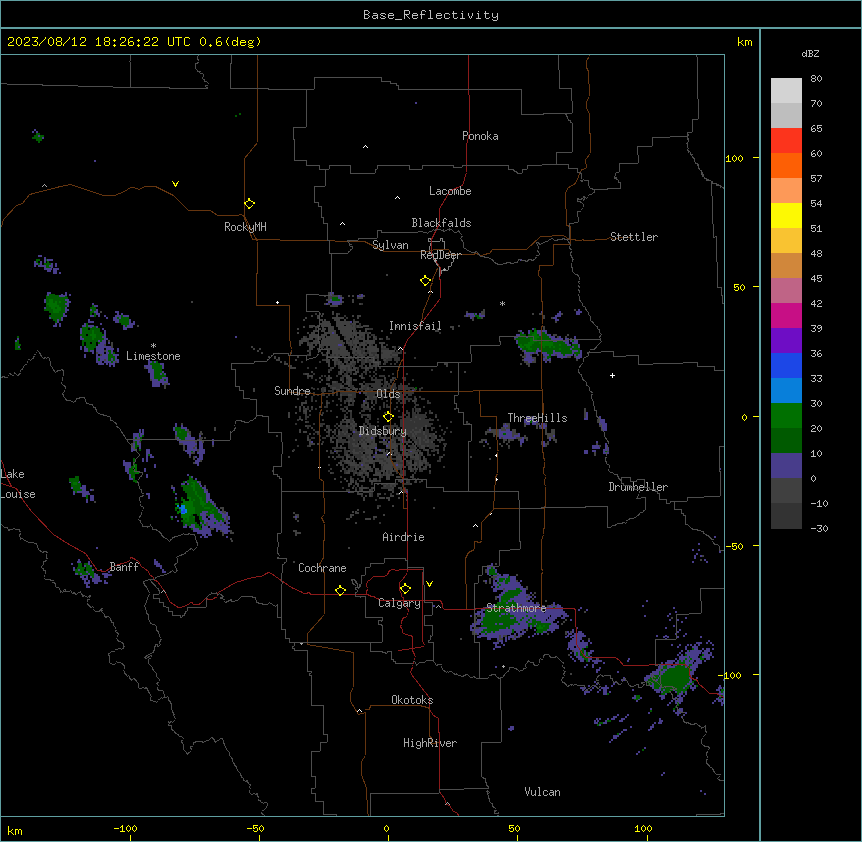Click the blue core of the storm cell northeast of Banff
This screenshot has width=862, height=842.
tap(183, 510)
